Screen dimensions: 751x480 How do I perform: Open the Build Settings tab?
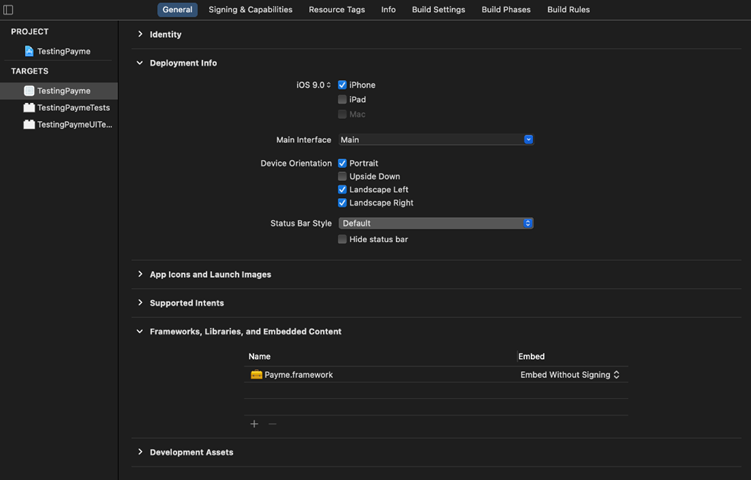pos(438,10)
